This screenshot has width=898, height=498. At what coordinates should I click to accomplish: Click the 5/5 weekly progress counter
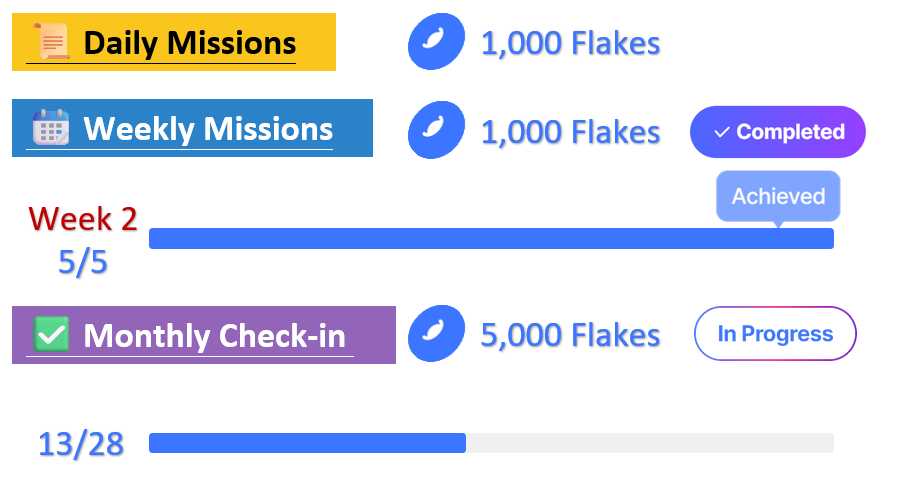click(83, 262)
